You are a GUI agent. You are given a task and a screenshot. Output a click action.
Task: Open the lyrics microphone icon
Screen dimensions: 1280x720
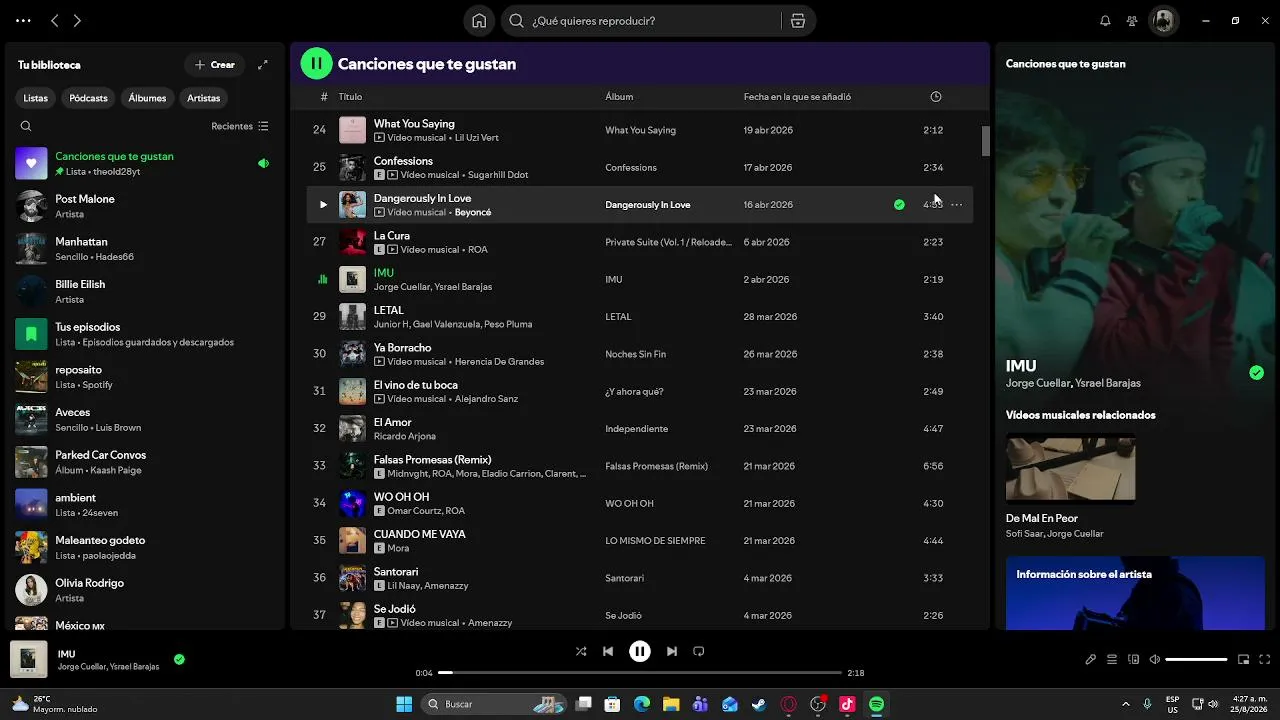1090,659
